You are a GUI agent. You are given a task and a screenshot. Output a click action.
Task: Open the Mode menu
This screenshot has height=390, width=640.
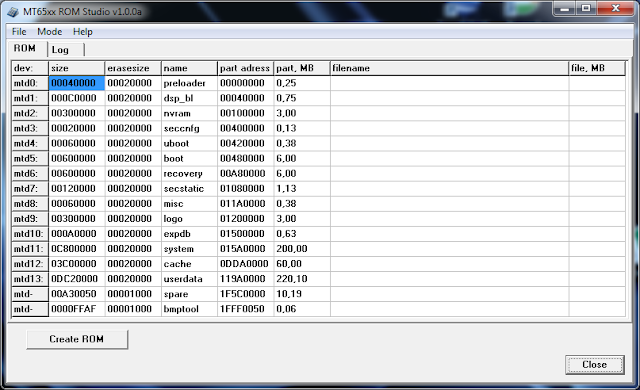(x=49, y=32)
